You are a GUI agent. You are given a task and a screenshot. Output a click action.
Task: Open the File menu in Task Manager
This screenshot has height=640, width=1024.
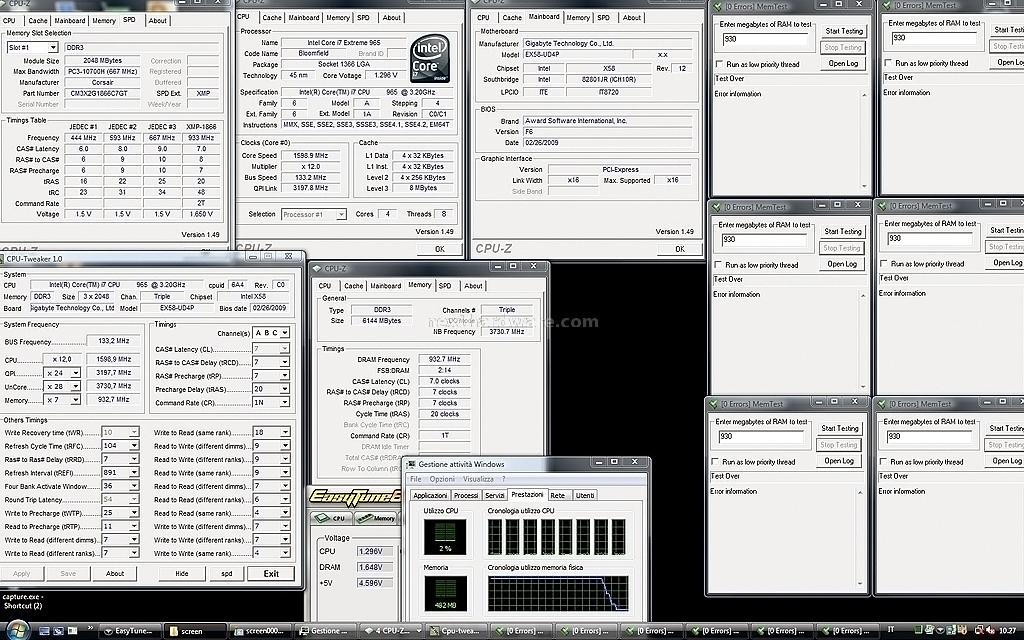416,479
